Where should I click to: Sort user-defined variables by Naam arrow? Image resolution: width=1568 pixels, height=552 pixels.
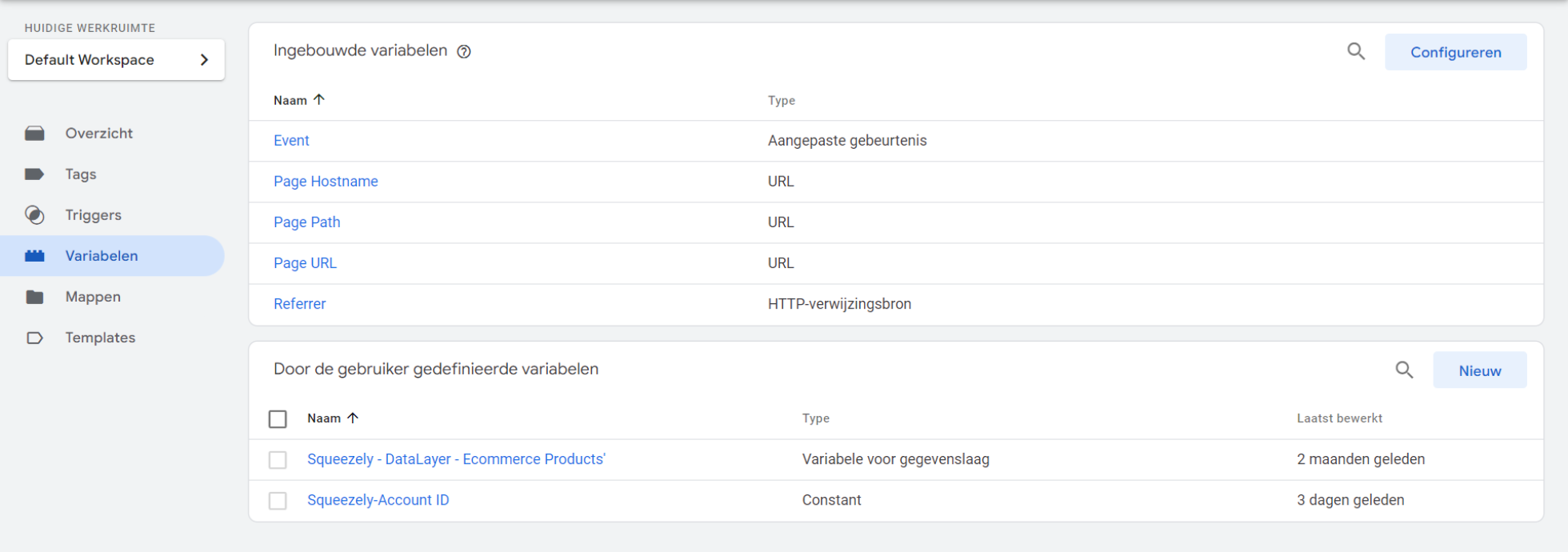coord(353,418)
